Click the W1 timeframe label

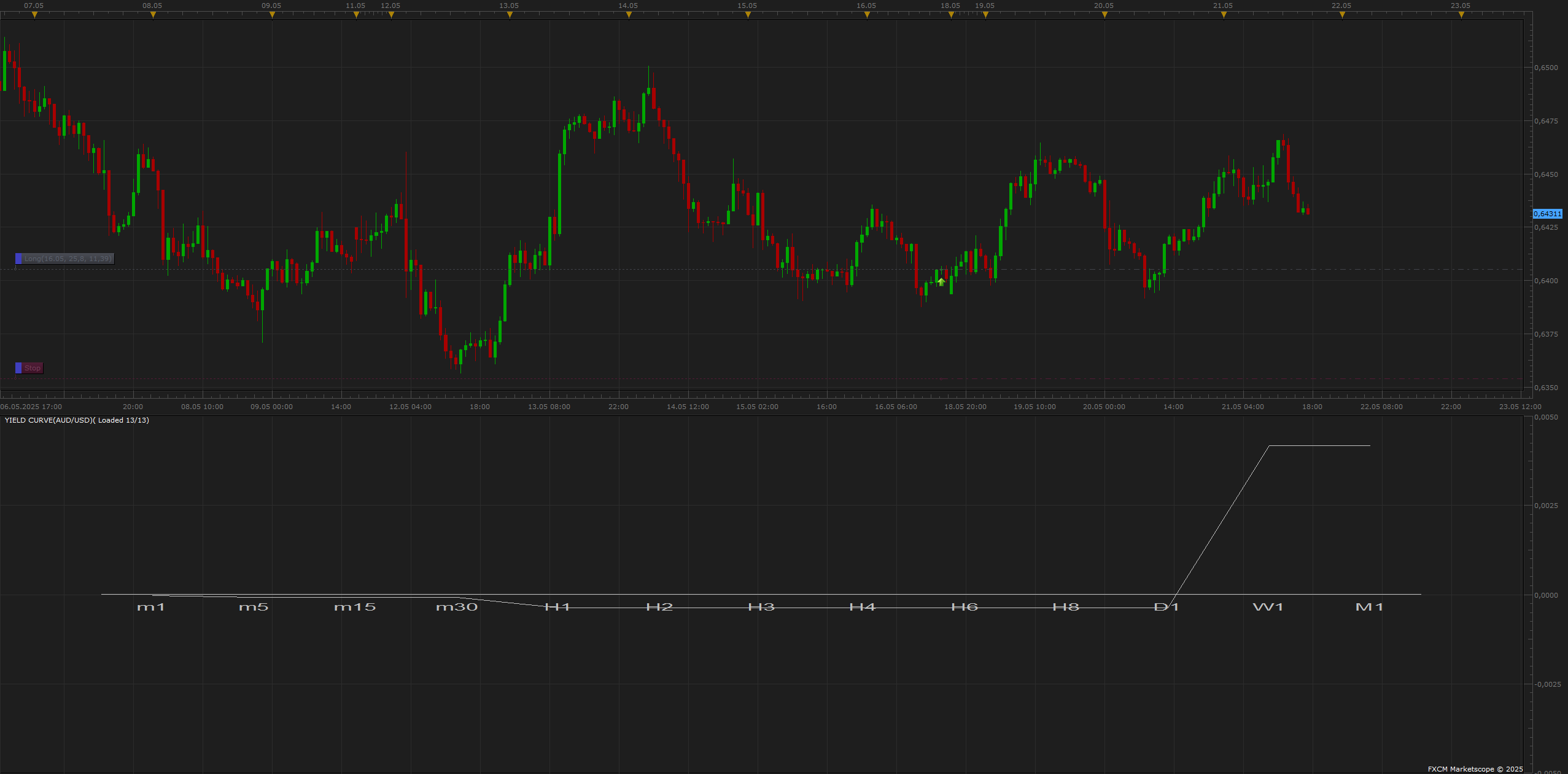[1268, 607]
